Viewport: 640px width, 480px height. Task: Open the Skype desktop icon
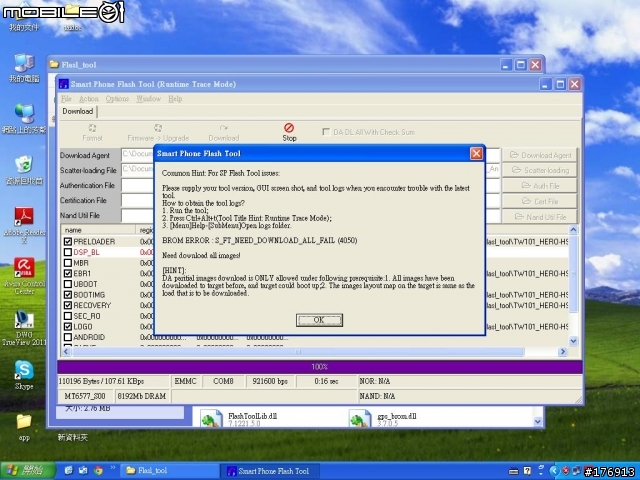coord(24,375)
